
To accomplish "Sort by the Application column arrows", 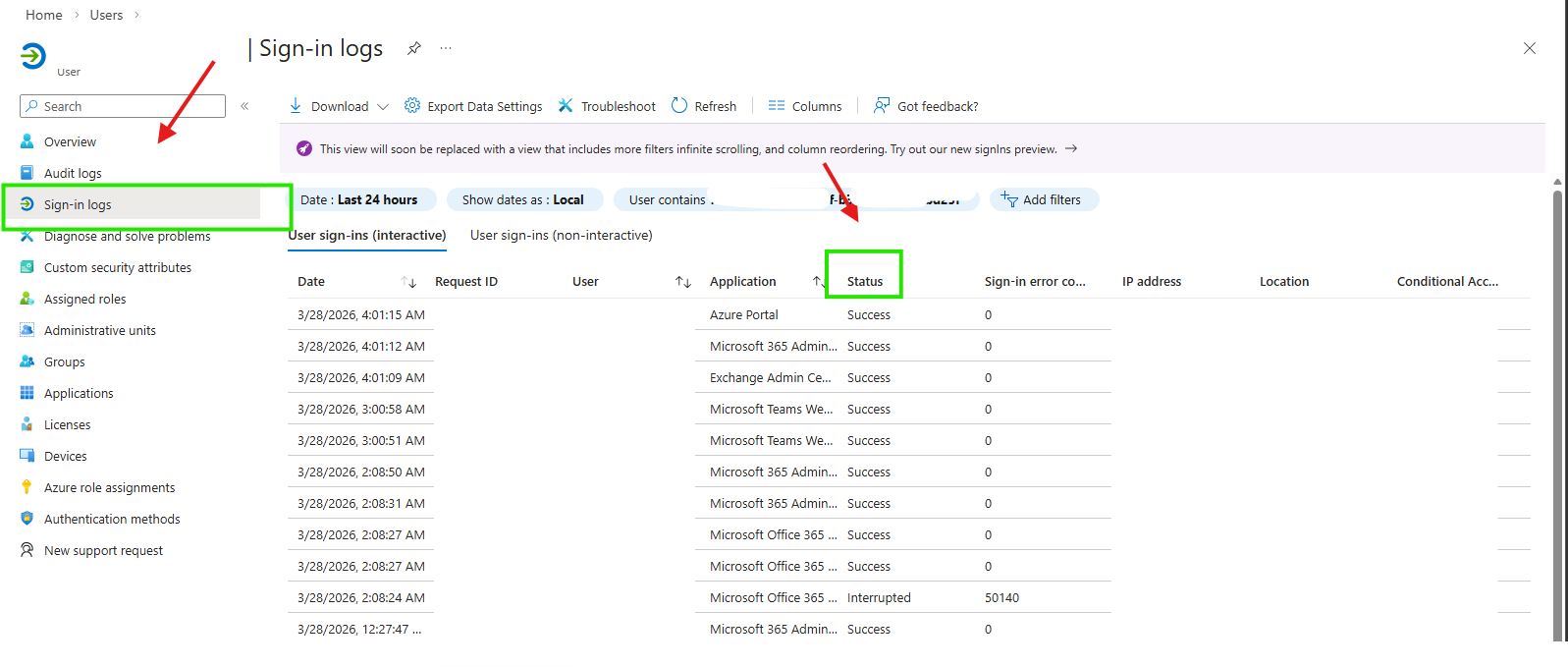I will 818,282.
